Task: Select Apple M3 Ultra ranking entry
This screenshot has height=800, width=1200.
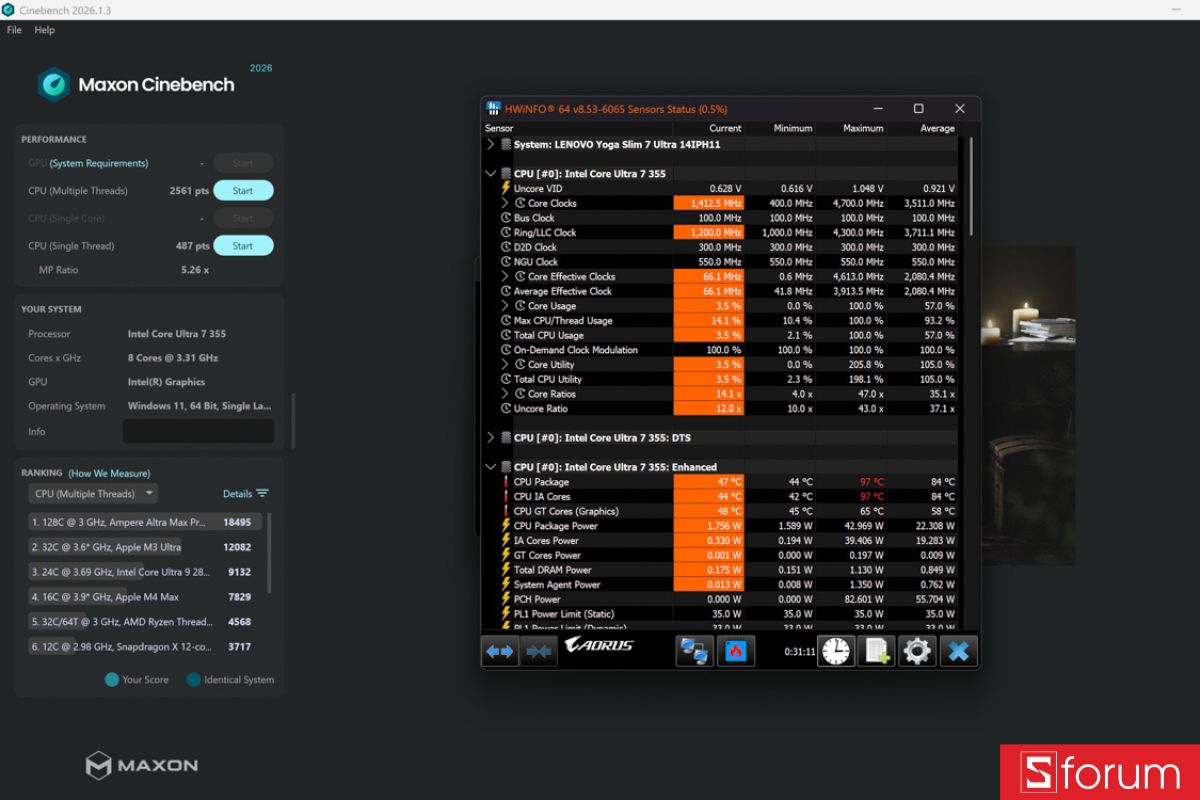Action: (145, 547)
